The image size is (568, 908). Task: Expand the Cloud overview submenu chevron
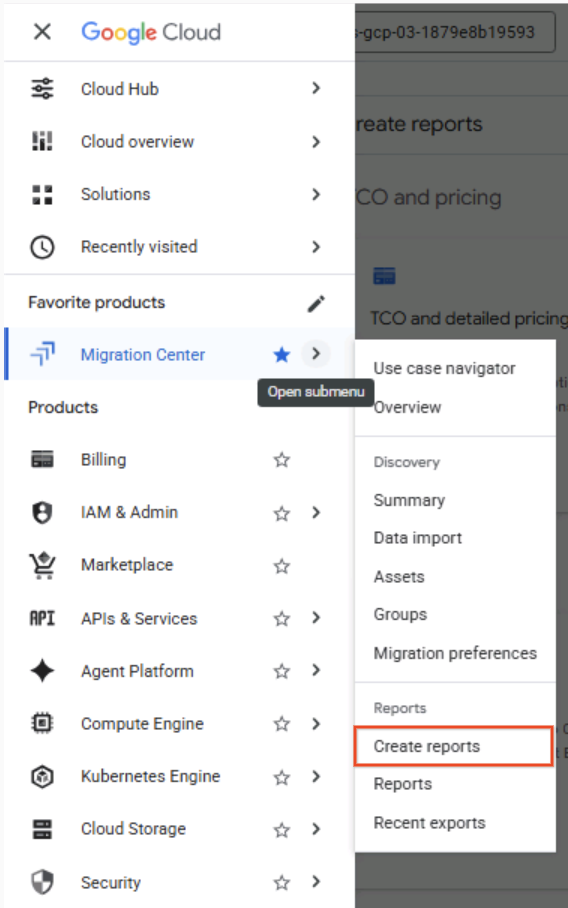click(x=316, y=141)
